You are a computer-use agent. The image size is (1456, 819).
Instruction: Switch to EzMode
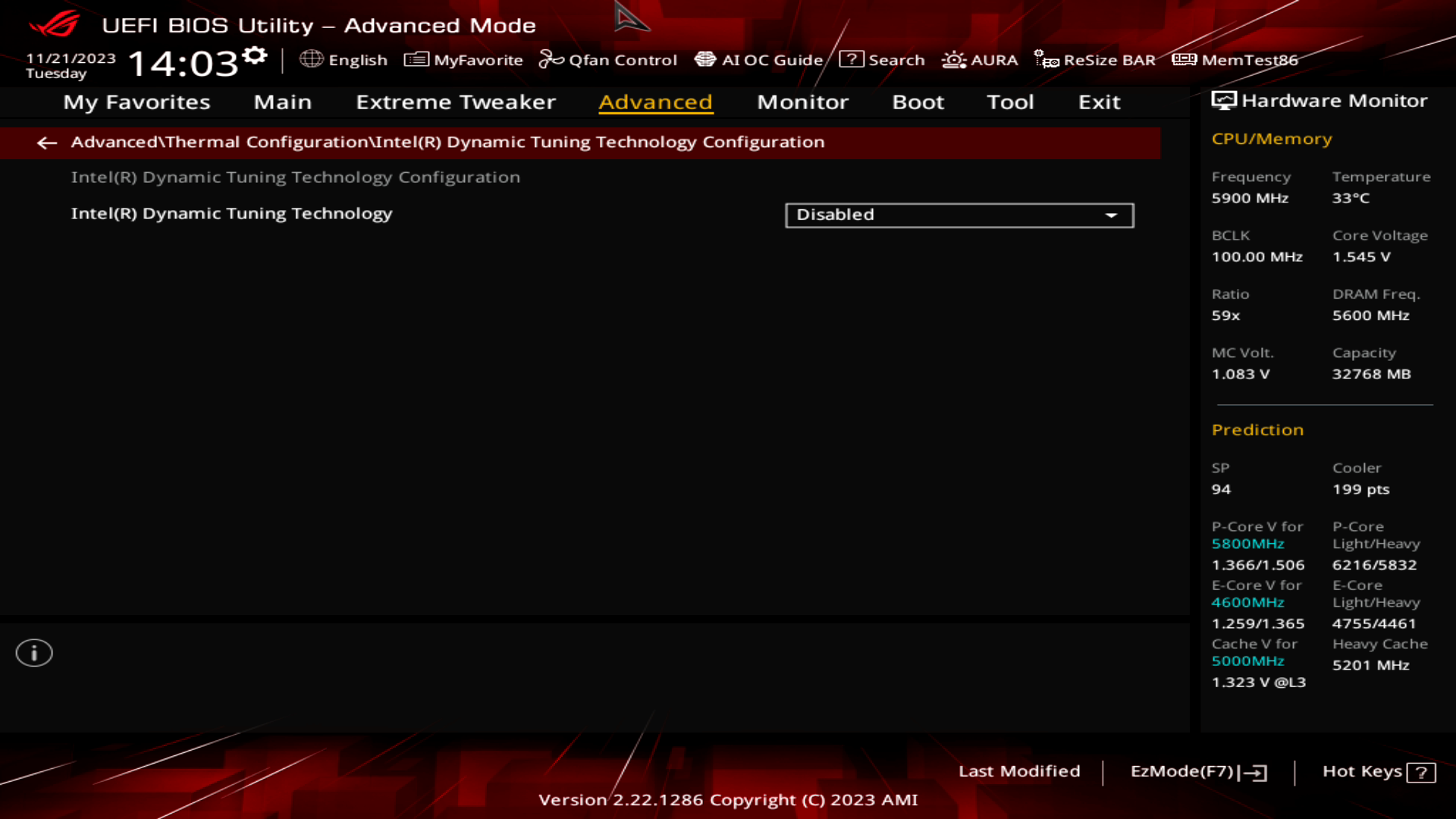pyautogui.click(x=1200, y=771)
